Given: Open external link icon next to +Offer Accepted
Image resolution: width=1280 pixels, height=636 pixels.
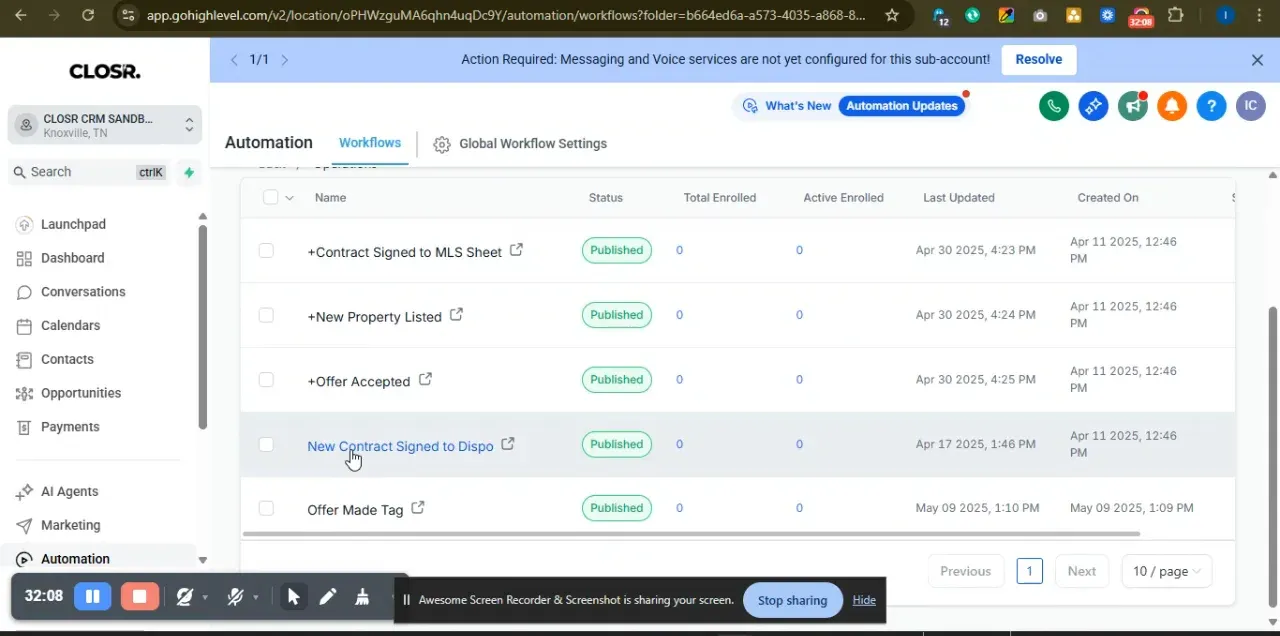Looking at the screenshot, I should [425, 380].
